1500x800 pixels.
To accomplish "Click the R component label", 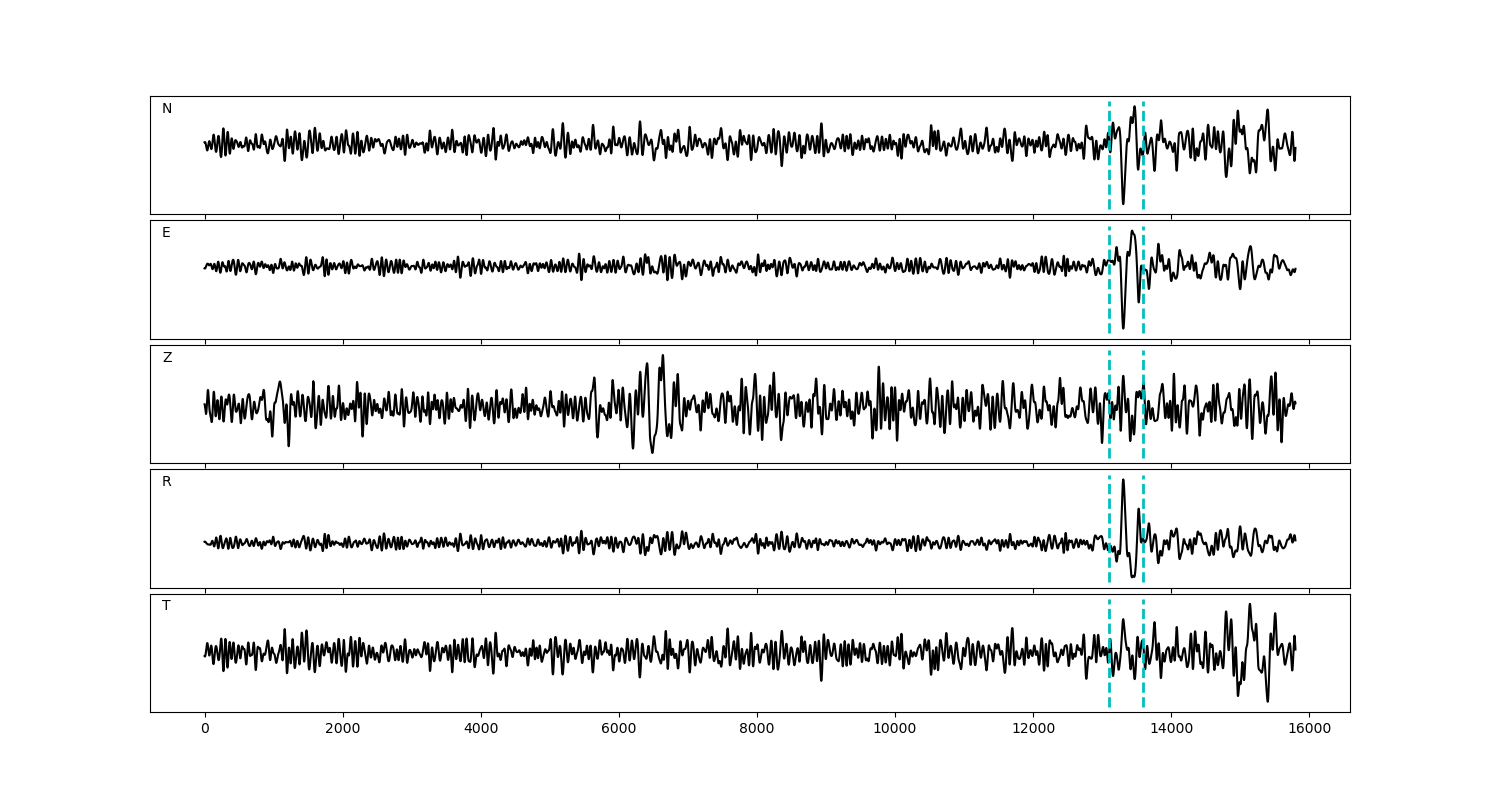I will pos(167,482).
